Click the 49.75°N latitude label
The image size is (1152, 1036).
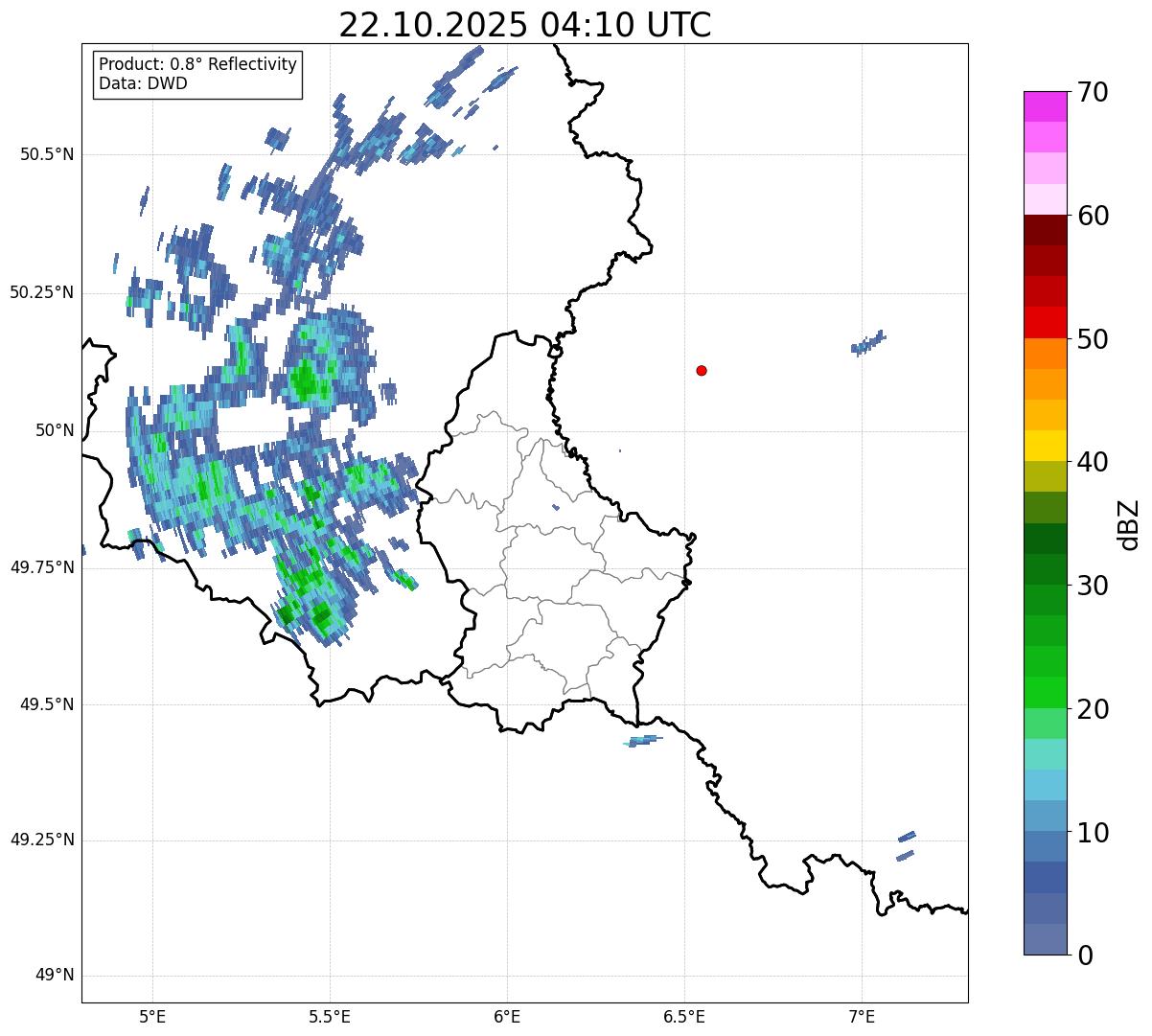click(41, 567)
